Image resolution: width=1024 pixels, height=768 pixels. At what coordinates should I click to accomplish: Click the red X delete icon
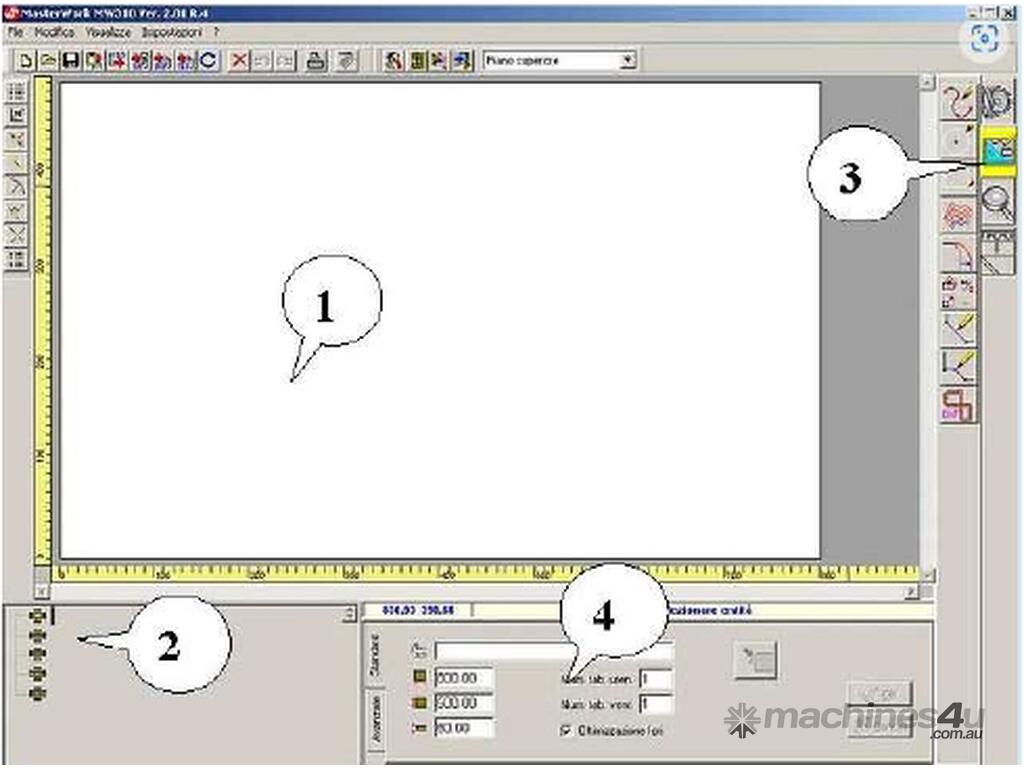pos(240,61)
